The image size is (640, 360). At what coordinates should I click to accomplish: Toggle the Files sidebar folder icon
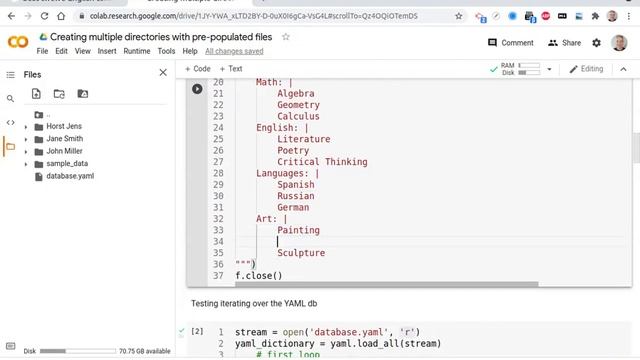(x=11, y=147)
